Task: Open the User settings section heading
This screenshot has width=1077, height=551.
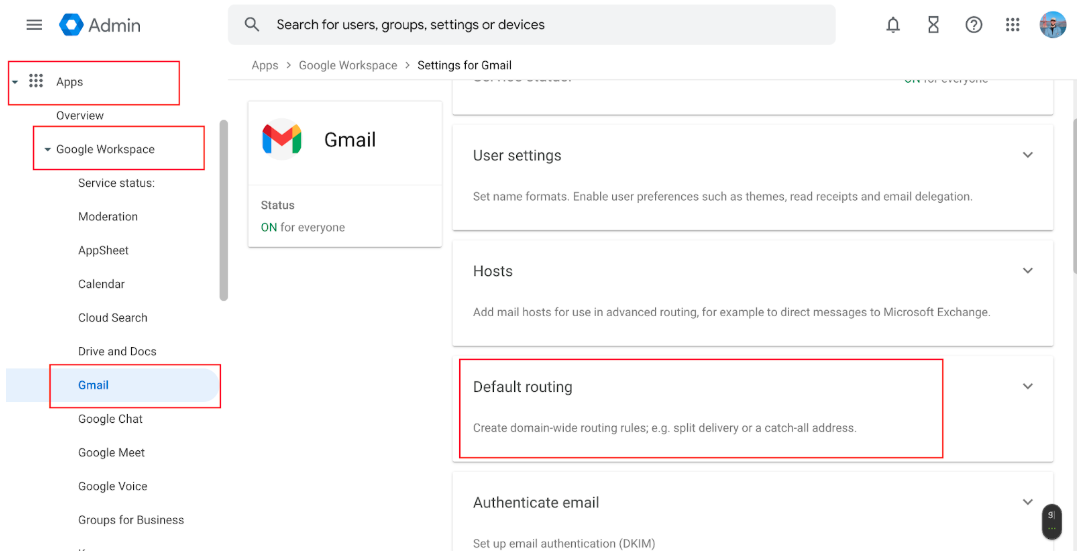Action: click(x=517, y=155)
